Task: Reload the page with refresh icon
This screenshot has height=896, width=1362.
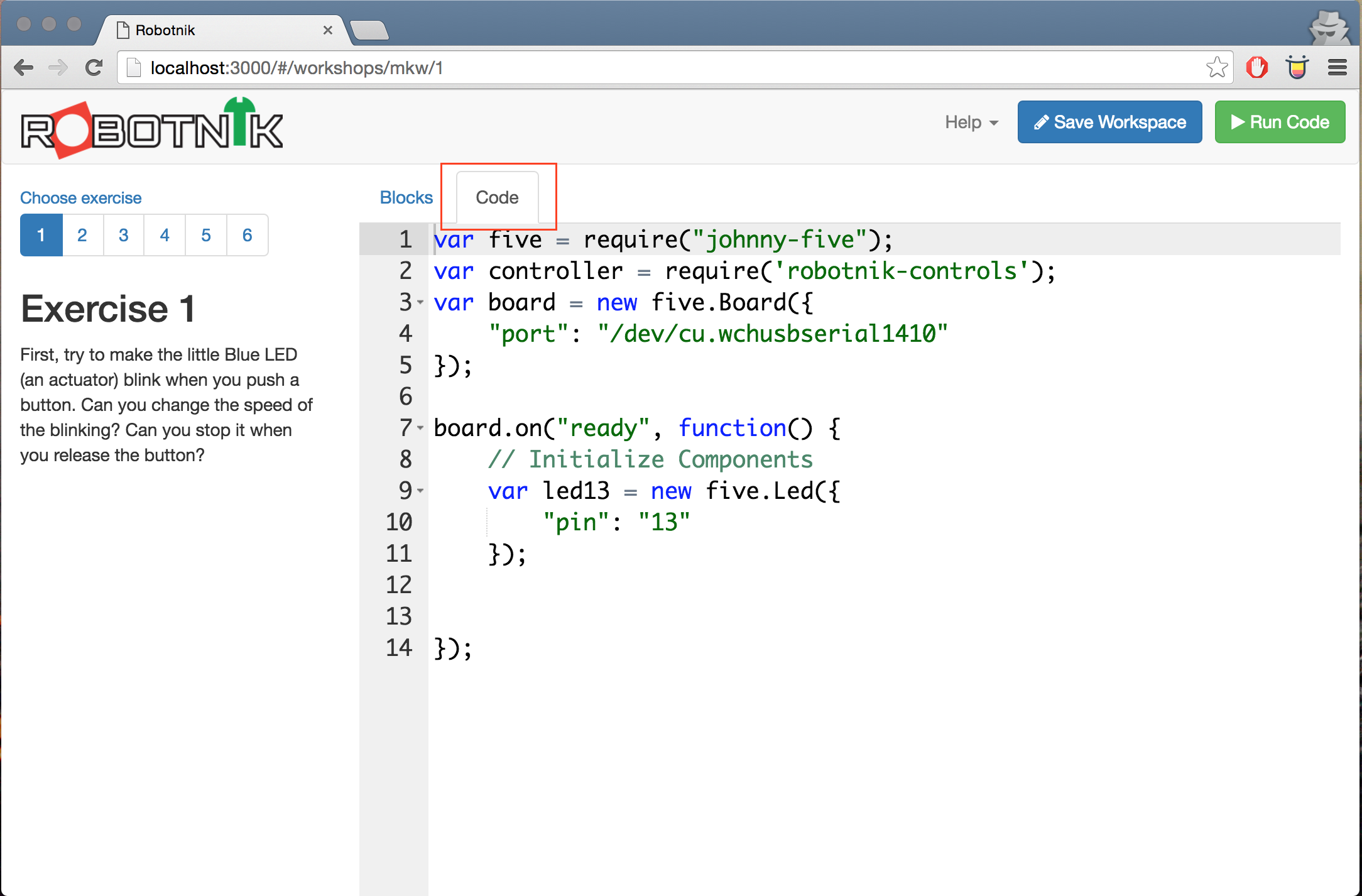Action: click(94, 67)
